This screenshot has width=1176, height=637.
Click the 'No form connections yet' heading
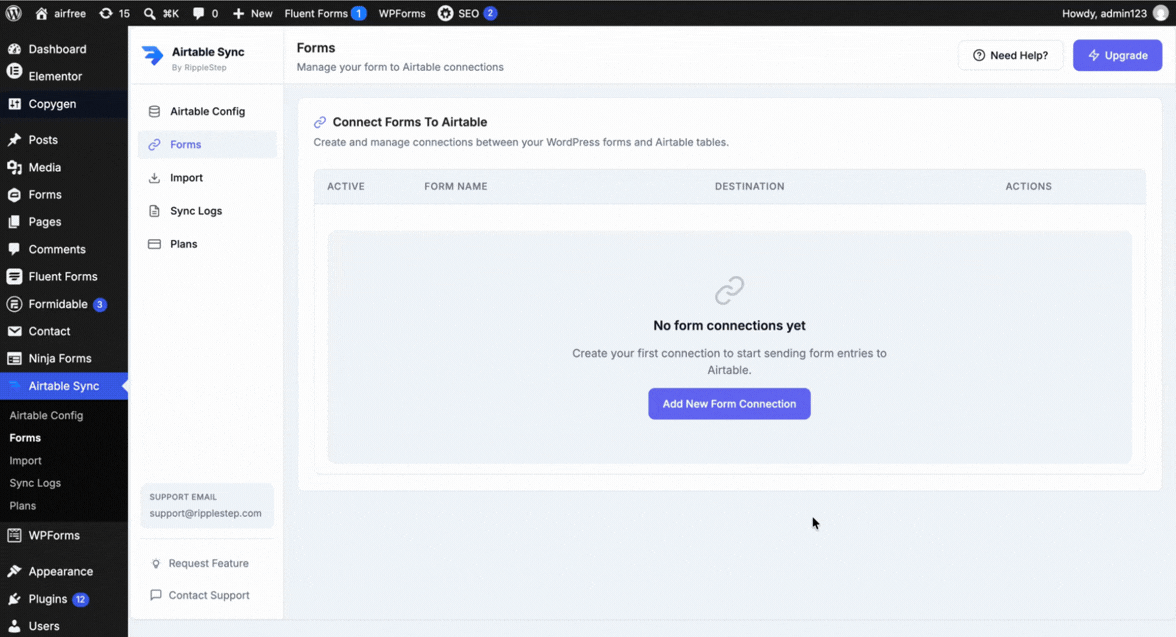point(729,326)
